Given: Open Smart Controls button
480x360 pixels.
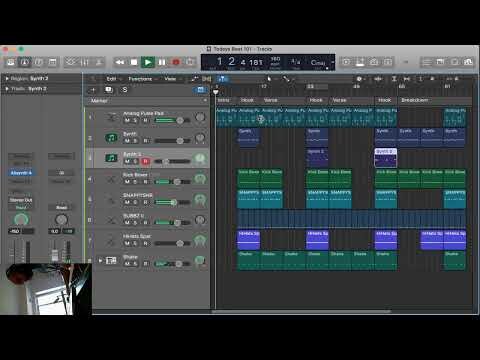Looking at the screenshot, I should click(71, 62).
